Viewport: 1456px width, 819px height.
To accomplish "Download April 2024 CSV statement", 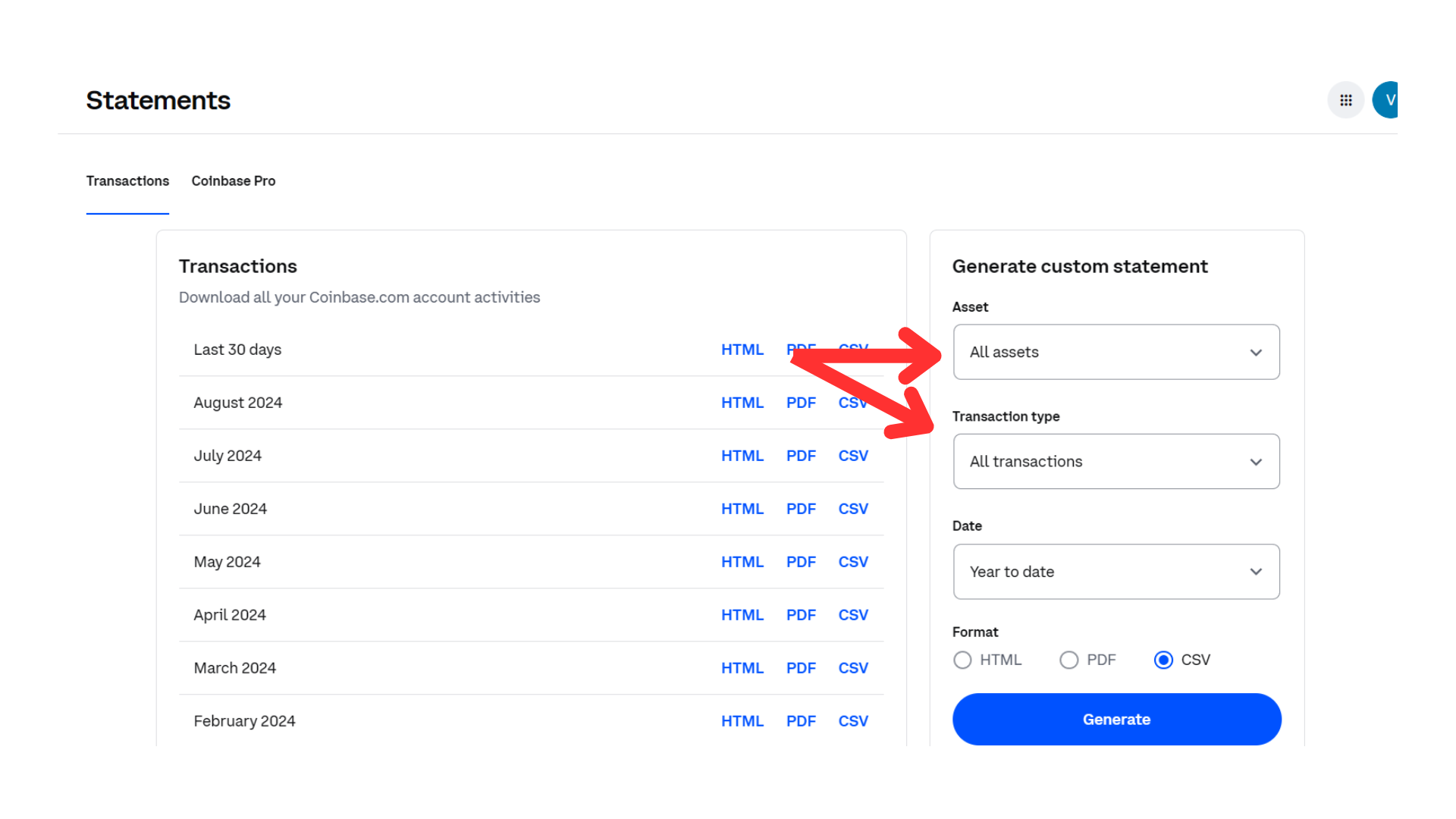I will 853,615.
